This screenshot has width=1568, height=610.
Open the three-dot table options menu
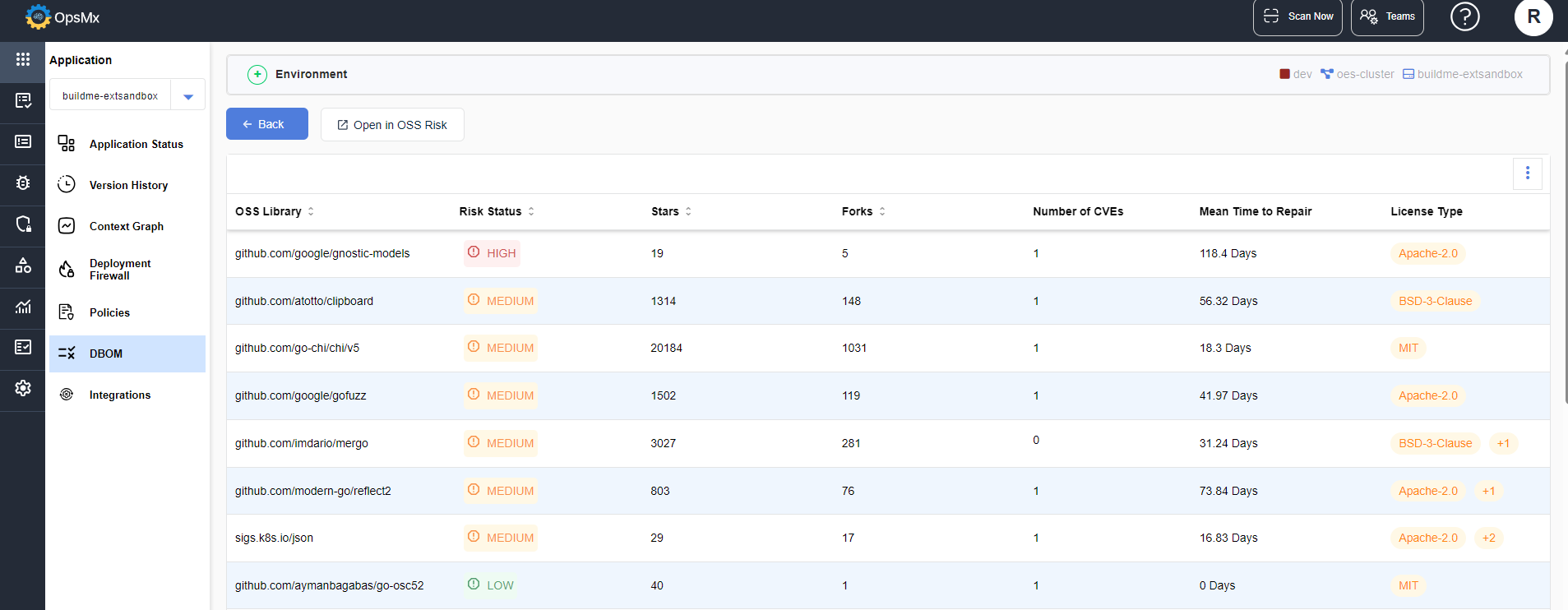click(x=1527, y=173)
